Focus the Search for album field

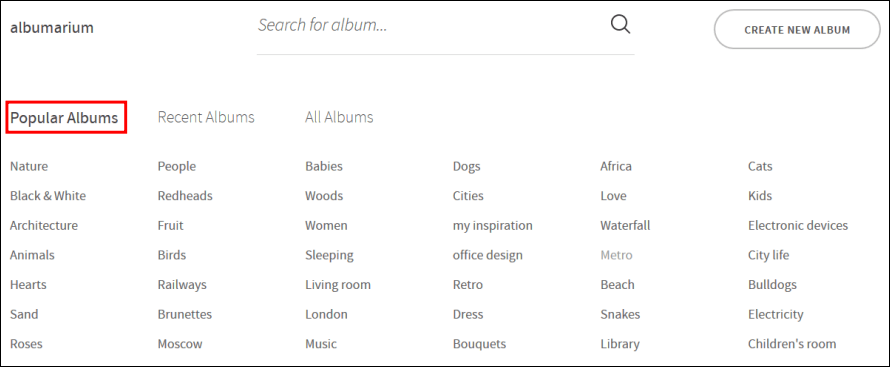[431, 25]
